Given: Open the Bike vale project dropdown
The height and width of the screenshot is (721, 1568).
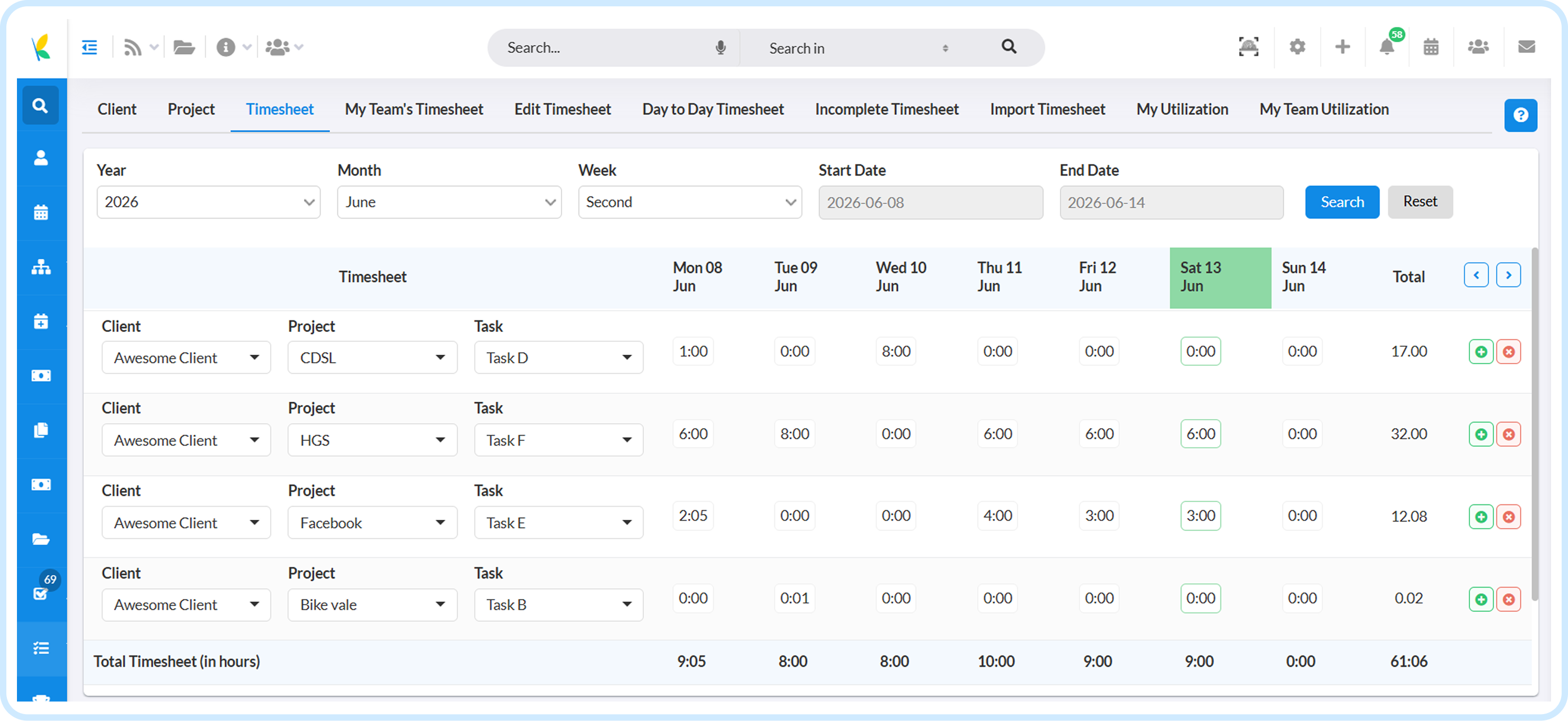Looking at the screenshot, I should [x=372, y=605].
